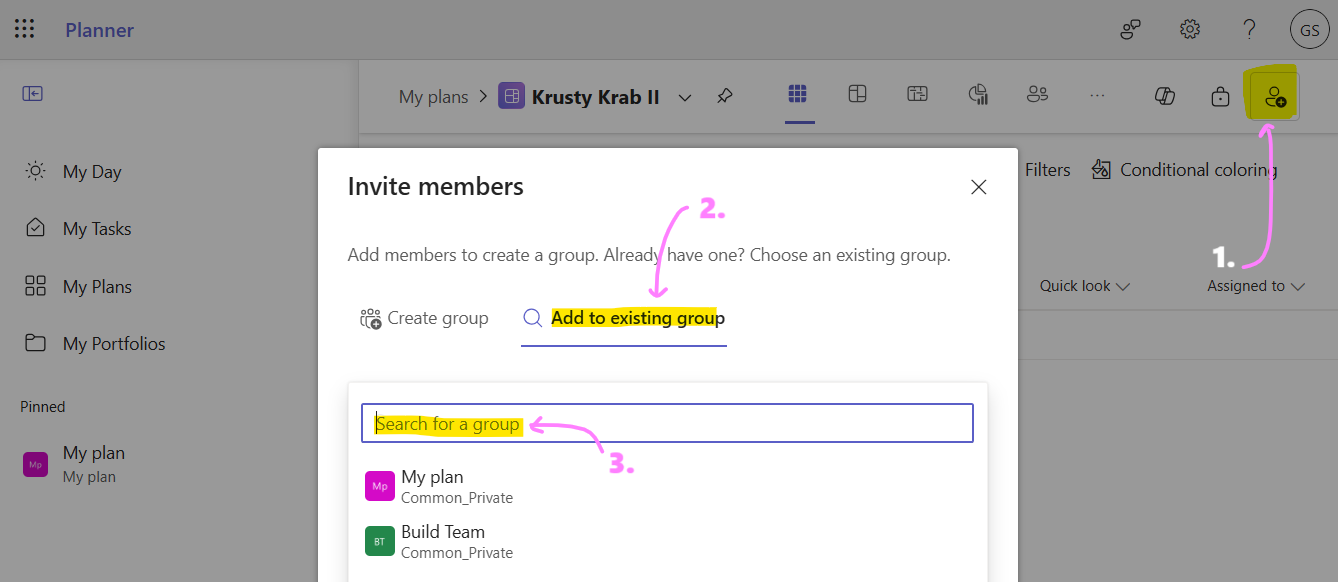Focus the Search for a group field
1338x582 pixels.
tap(667, 423)
